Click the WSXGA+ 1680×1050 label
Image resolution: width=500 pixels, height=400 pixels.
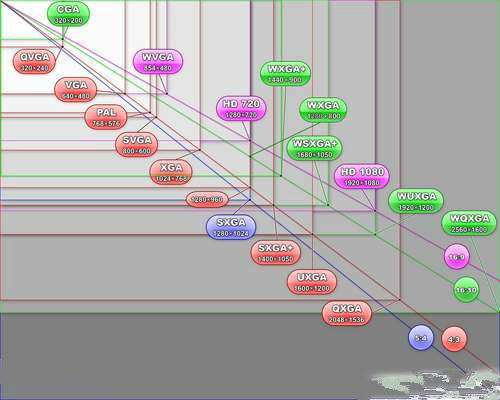[315, 148]
